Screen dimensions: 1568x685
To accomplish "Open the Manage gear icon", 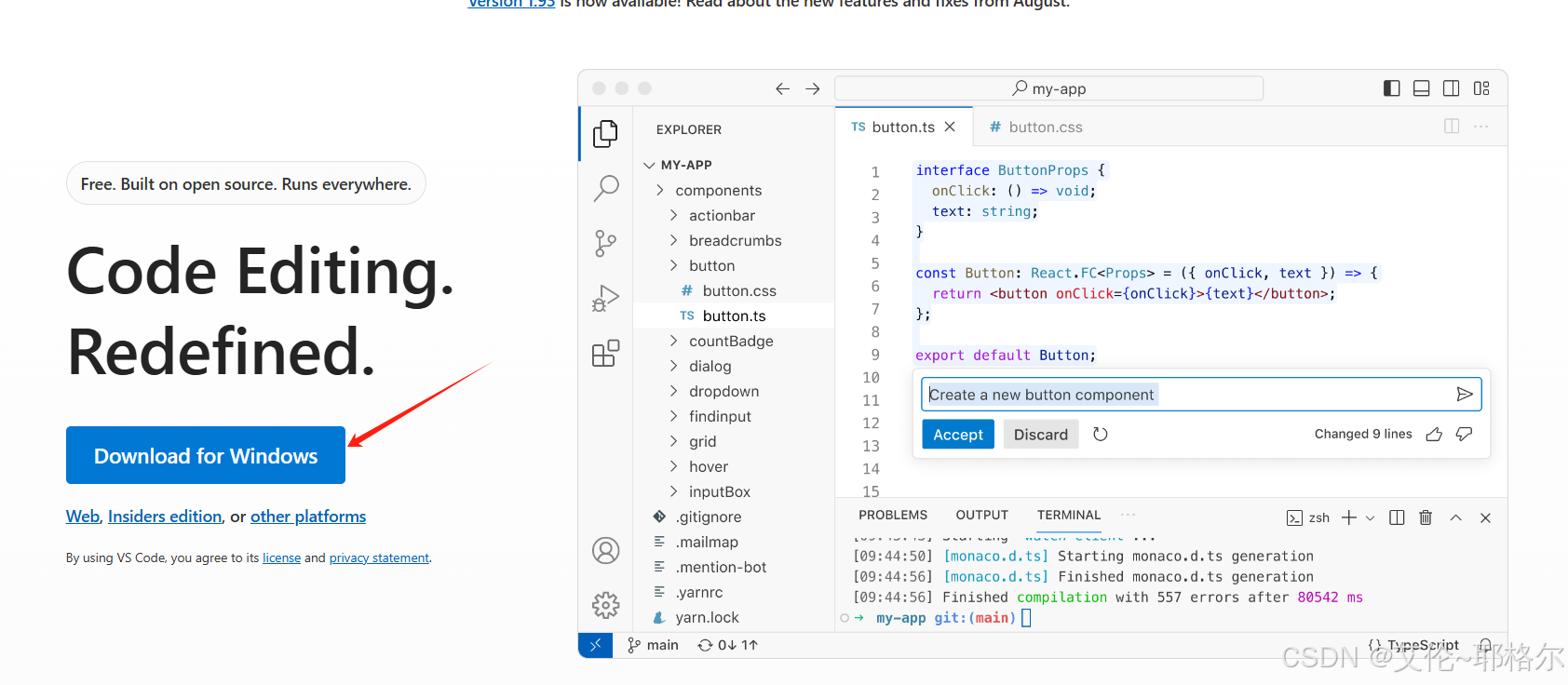I will 605,606.
